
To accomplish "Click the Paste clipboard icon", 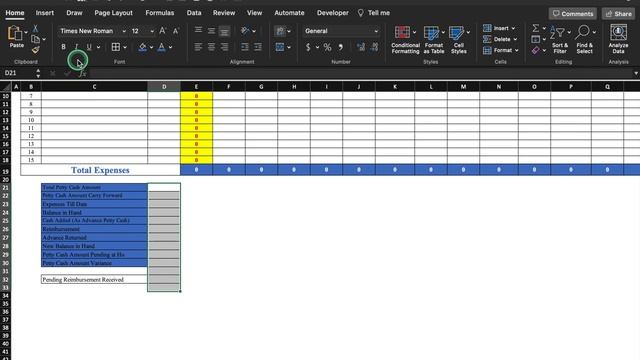I will point(15,33).
